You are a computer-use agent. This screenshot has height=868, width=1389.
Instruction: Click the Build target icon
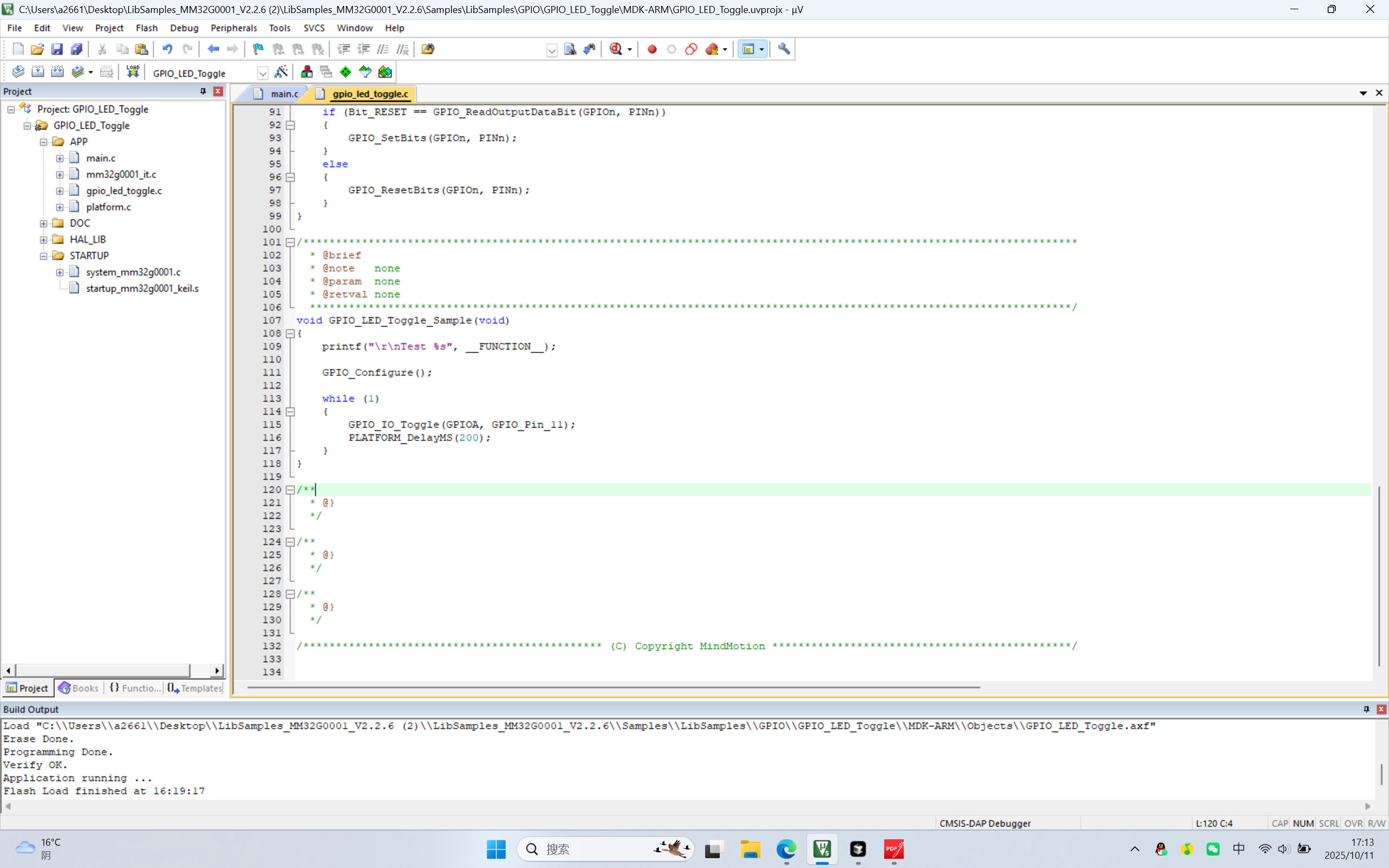(x=38, y=72)
